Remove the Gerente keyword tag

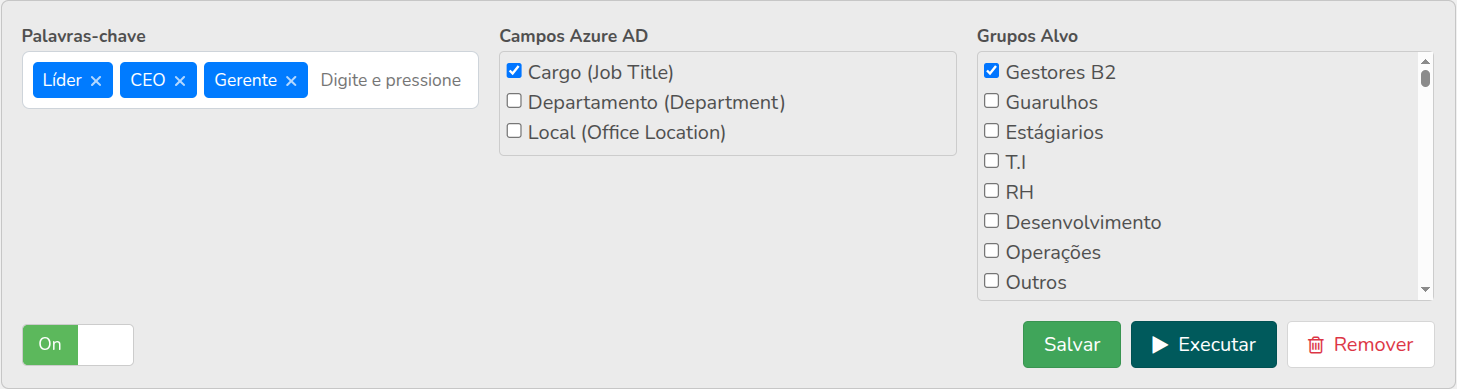click(x=291, y=81)
